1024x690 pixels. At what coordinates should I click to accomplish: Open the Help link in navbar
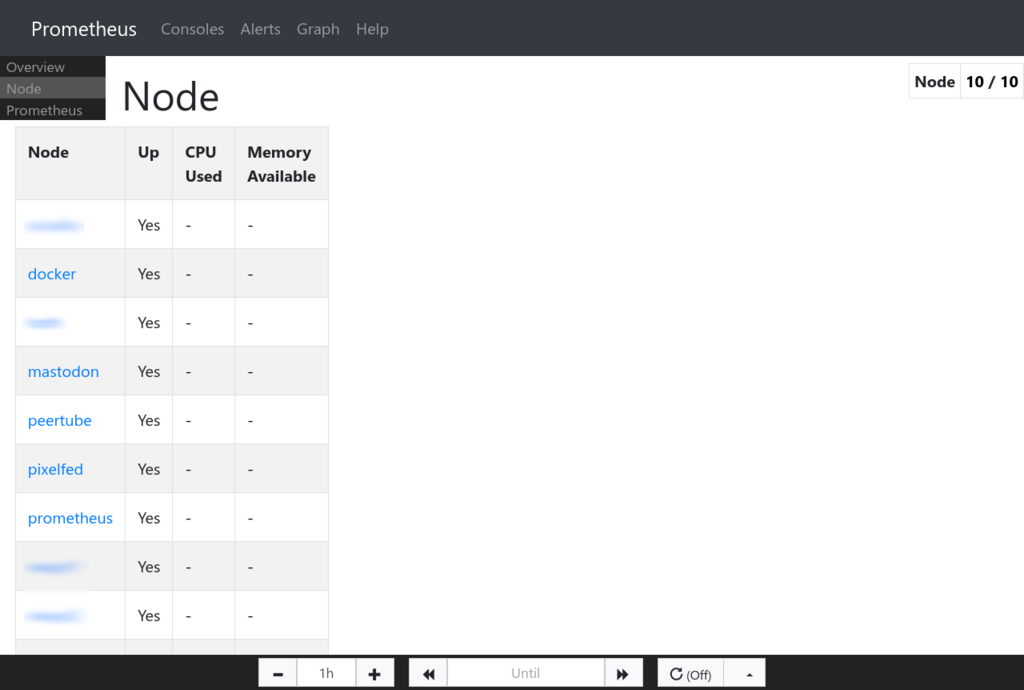372,29
